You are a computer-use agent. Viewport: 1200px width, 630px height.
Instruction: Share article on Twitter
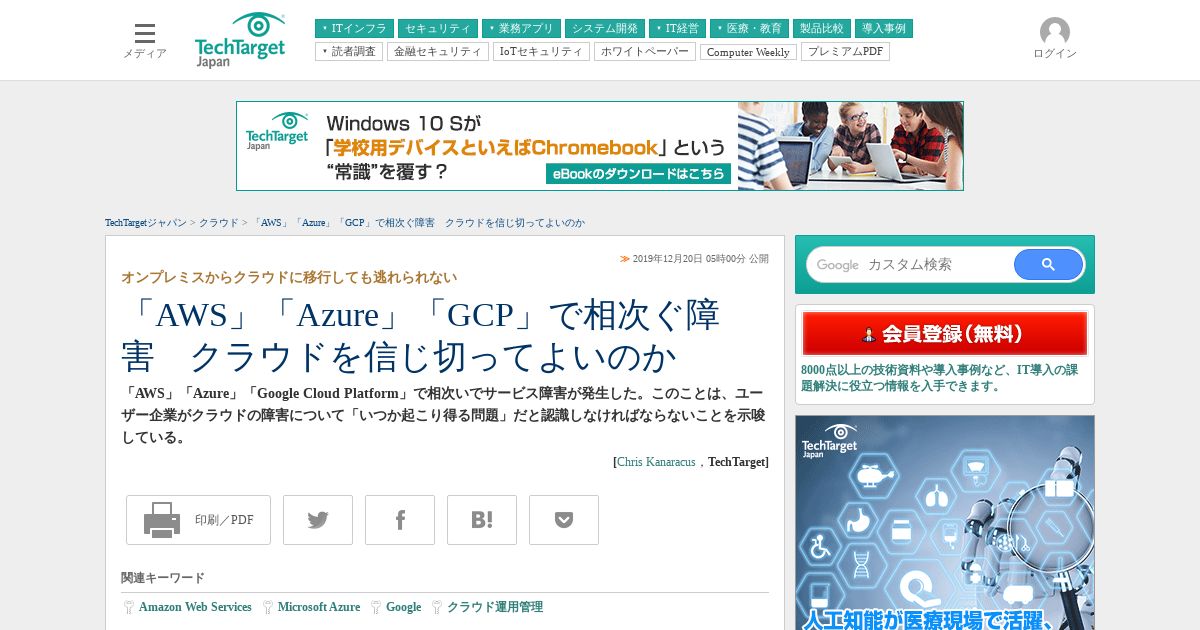pos(318,520)
